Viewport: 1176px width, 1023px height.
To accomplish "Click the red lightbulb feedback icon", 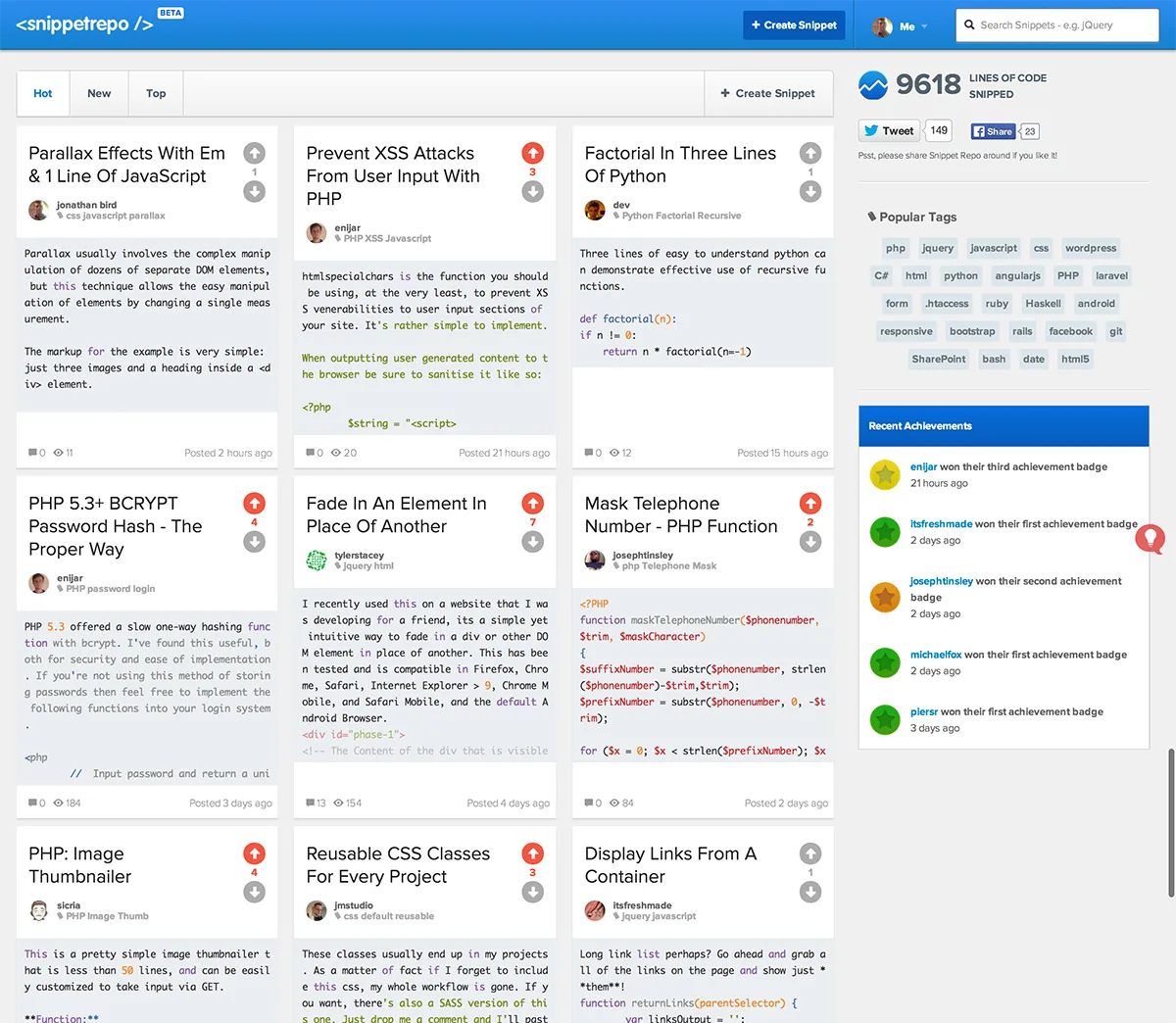I will coord(1151,538).
